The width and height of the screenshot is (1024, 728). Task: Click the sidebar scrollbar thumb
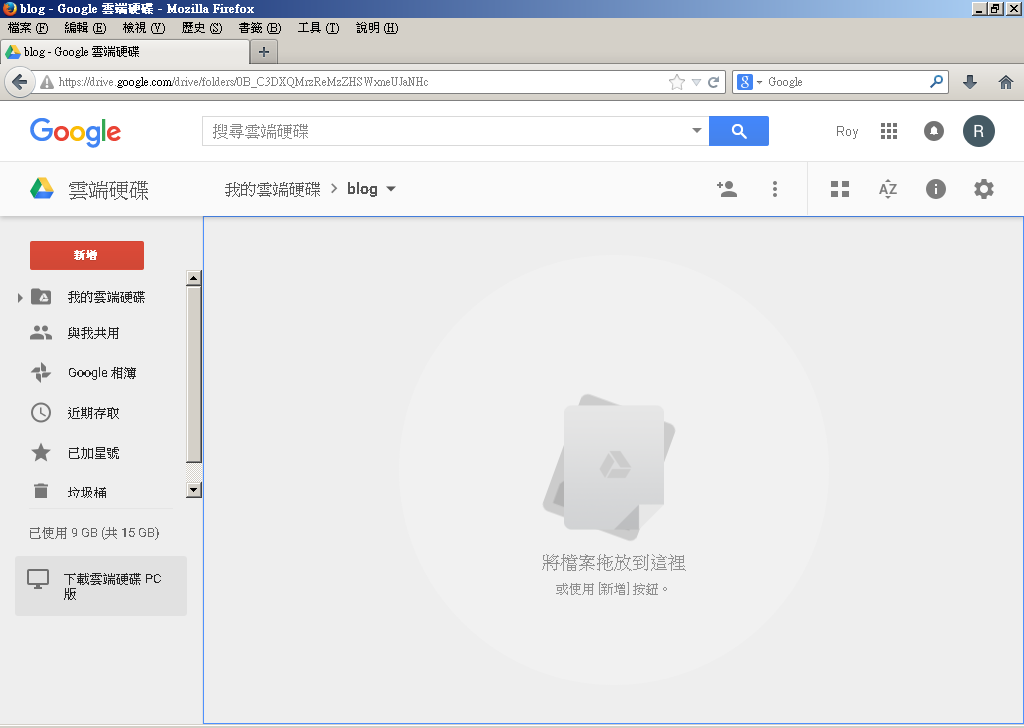[193, 375]
